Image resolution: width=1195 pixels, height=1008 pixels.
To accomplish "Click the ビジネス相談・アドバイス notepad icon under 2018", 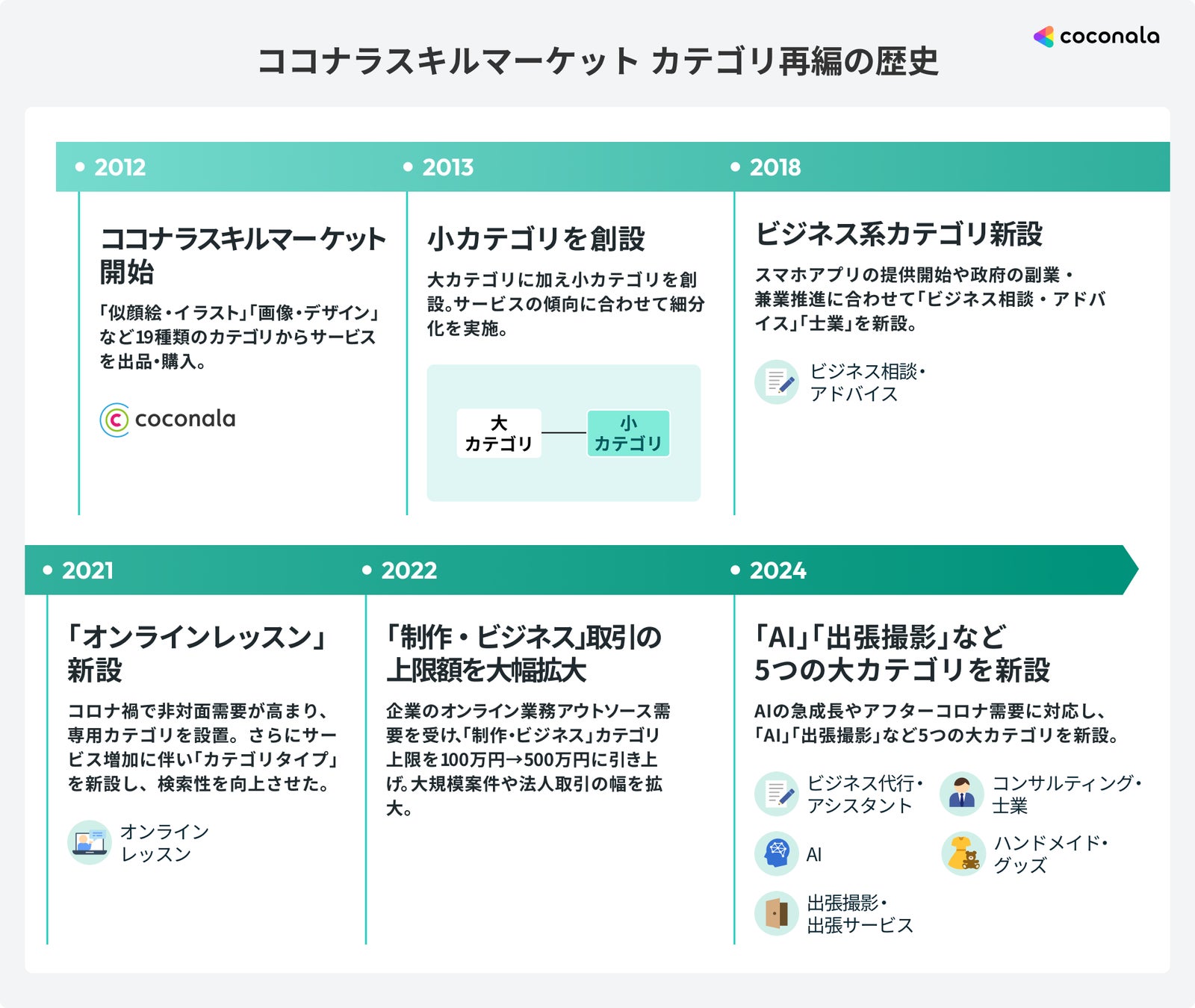I will click(777, 382).
